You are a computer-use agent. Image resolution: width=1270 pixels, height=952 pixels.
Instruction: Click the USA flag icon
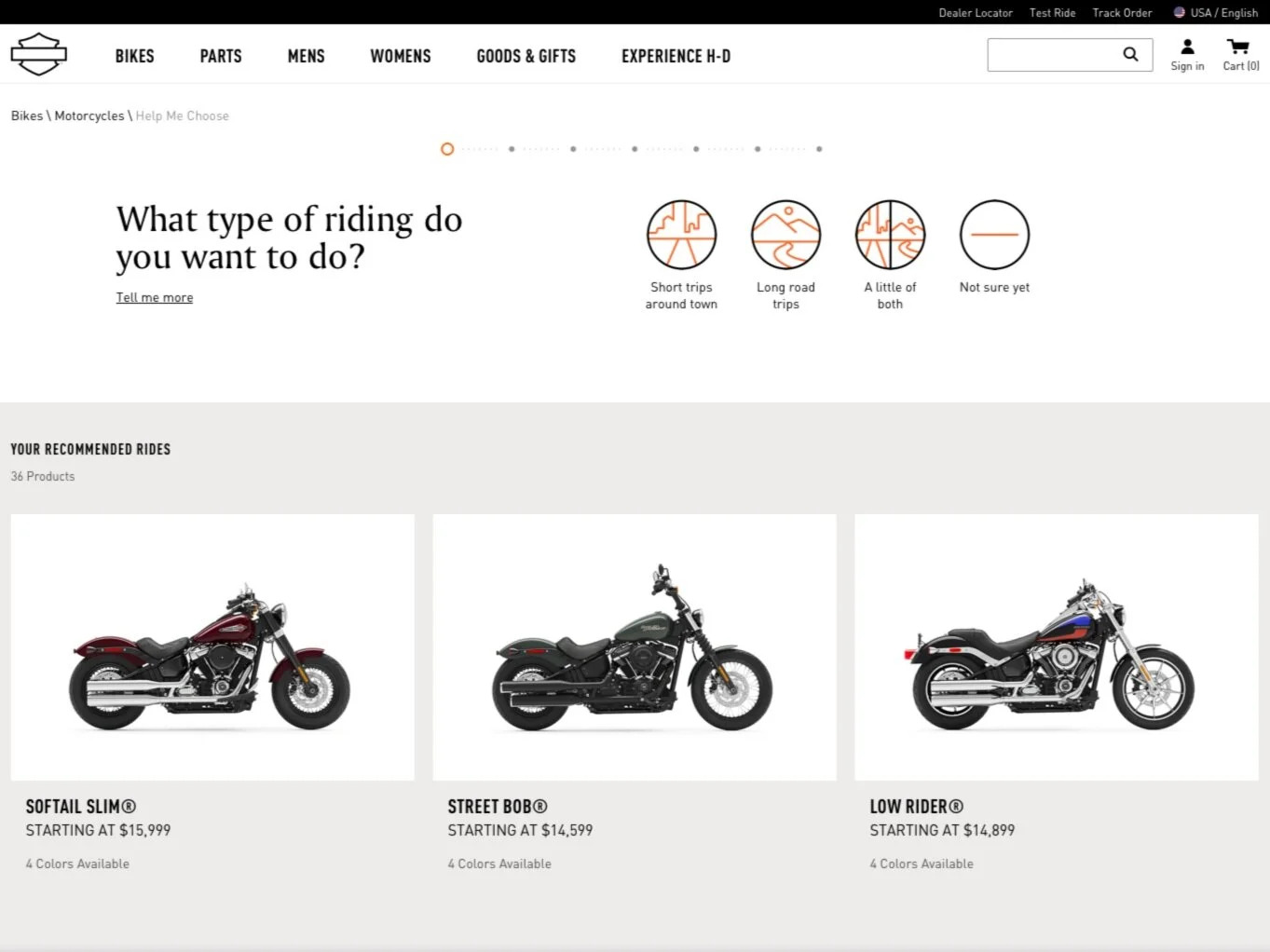[x=1180, y=12]
